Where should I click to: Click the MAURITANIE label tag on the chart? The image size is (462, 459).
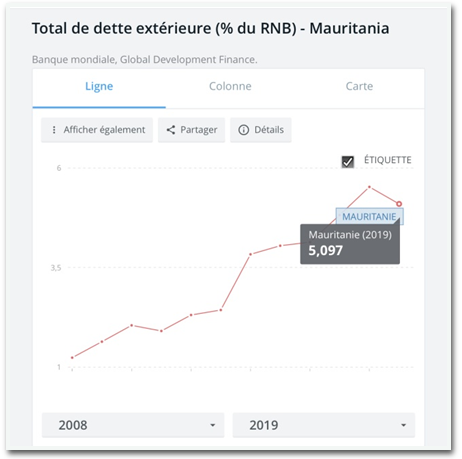pyautogui.click(x=369, y=217)
